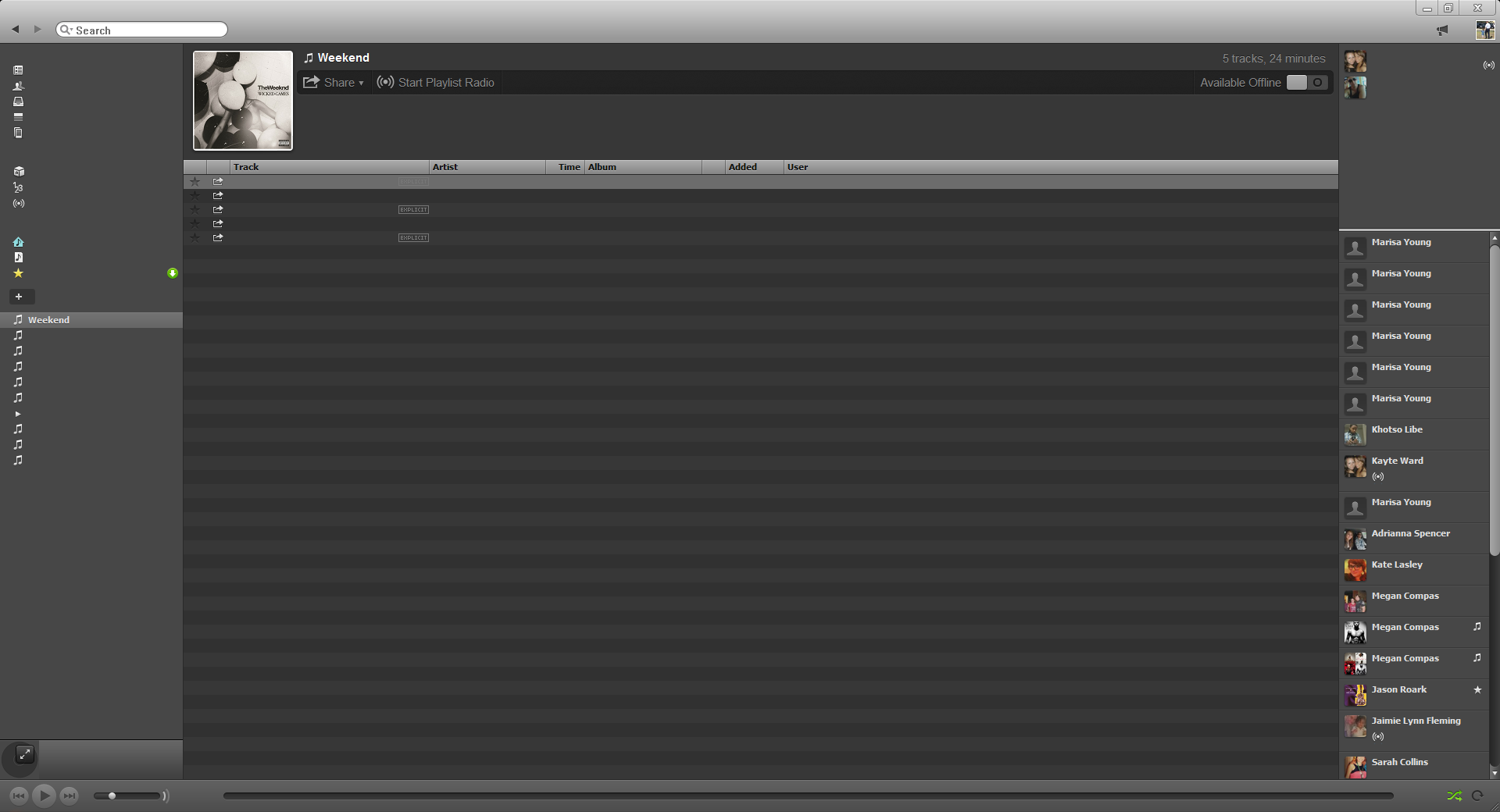
Task: Open Kayte Ward's profile
Action: 1397,461
